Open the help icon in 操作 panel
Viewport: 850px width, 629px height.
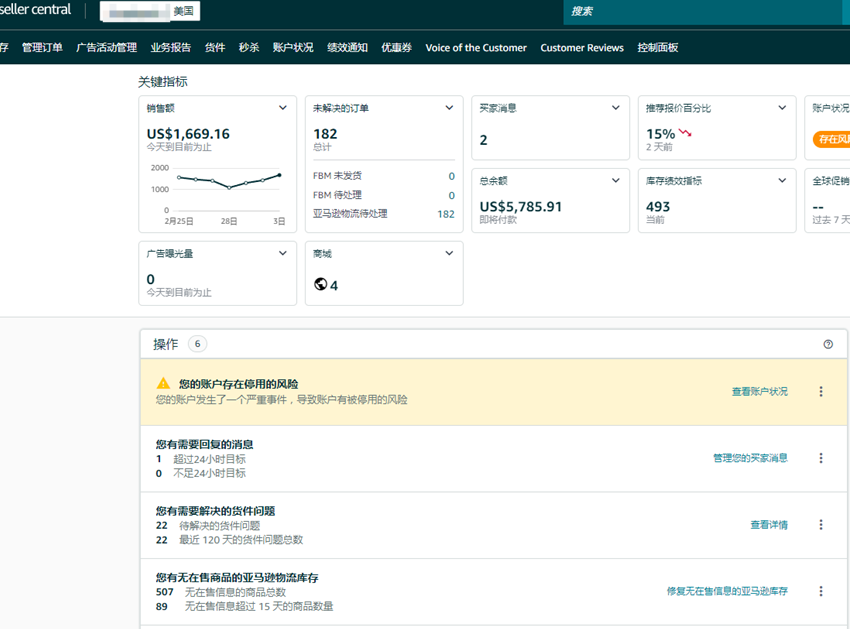pos(828,344)
